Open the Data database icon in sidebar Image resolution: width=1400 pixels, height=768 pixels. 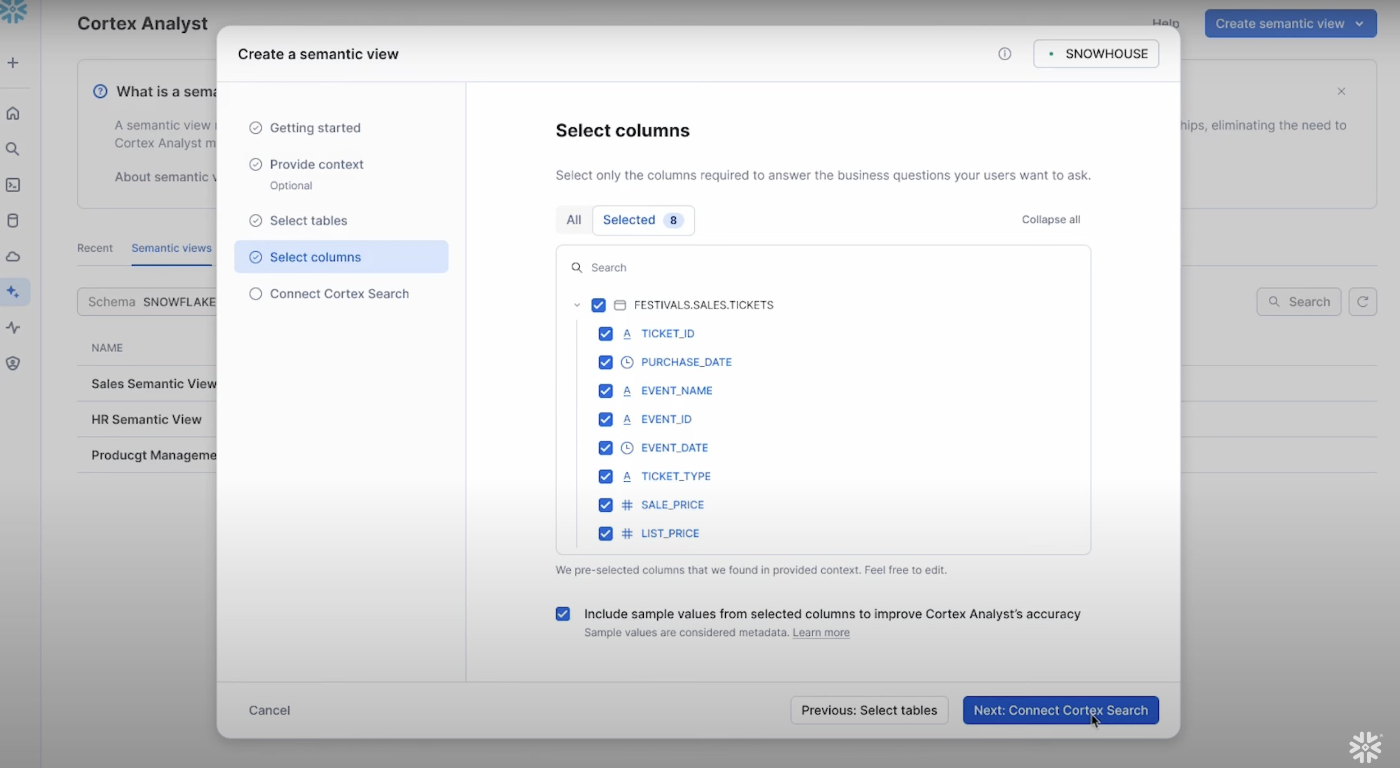tap(13, 221)
